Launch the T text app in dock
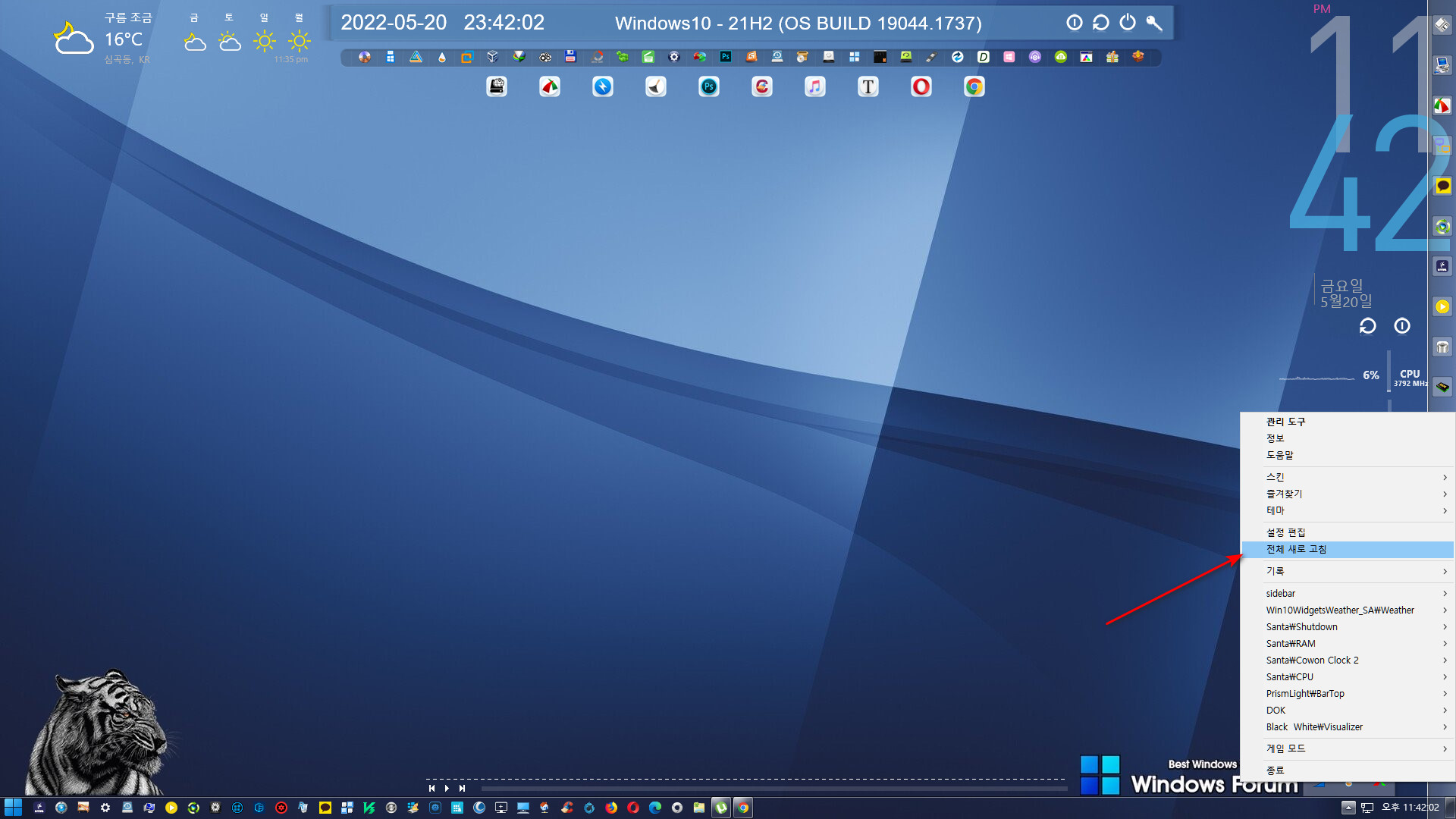Screen dimensions: 1456x819 coord(868,86)
